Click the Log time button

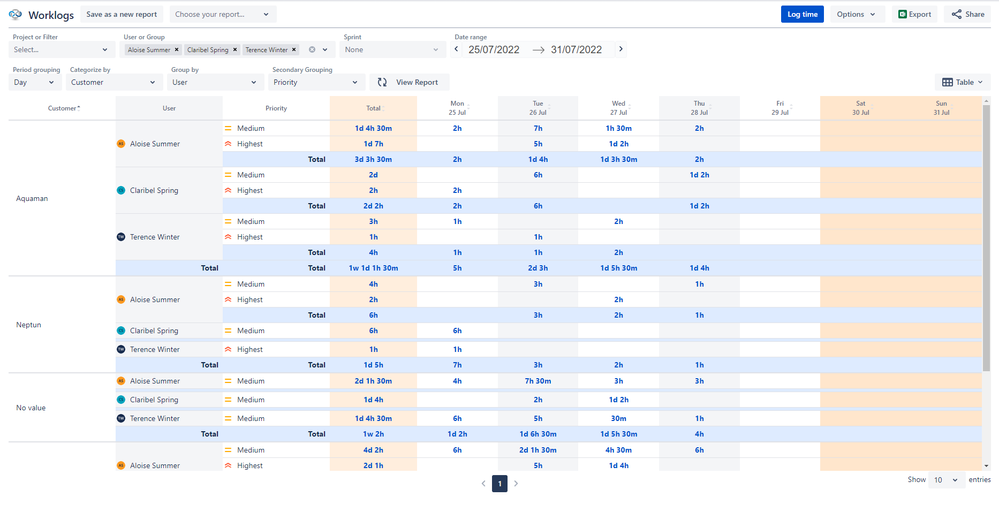click(802, 14)
